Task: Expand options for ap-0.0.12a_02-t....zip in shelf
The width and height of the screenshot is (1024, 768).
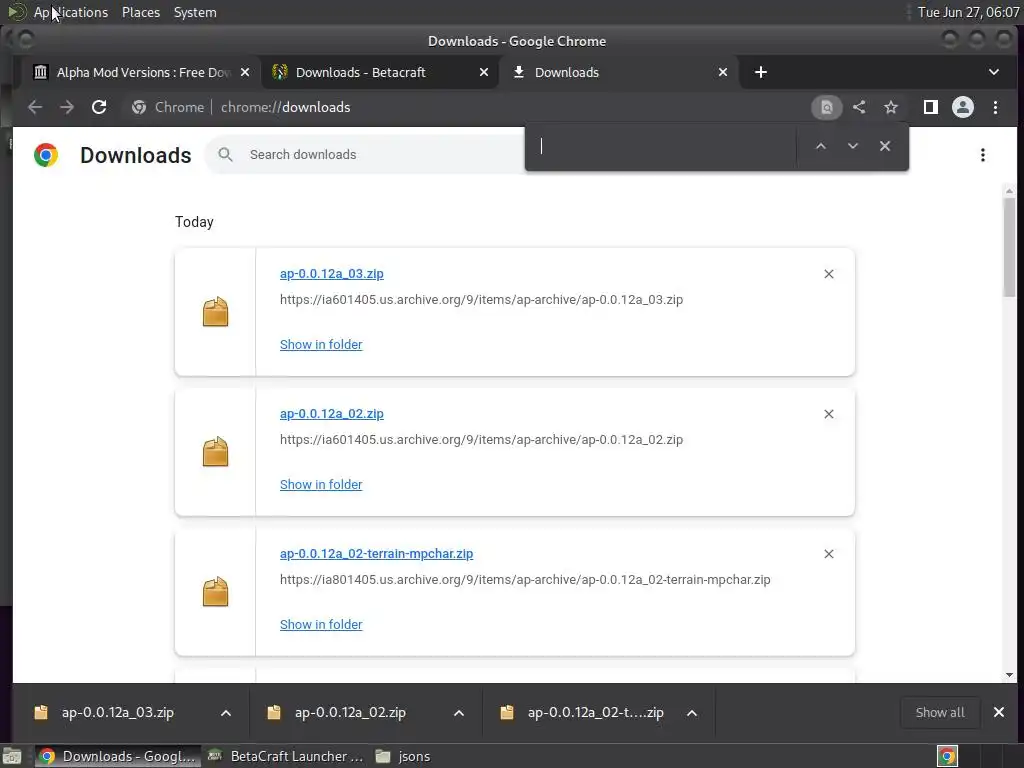Action: 692,713
